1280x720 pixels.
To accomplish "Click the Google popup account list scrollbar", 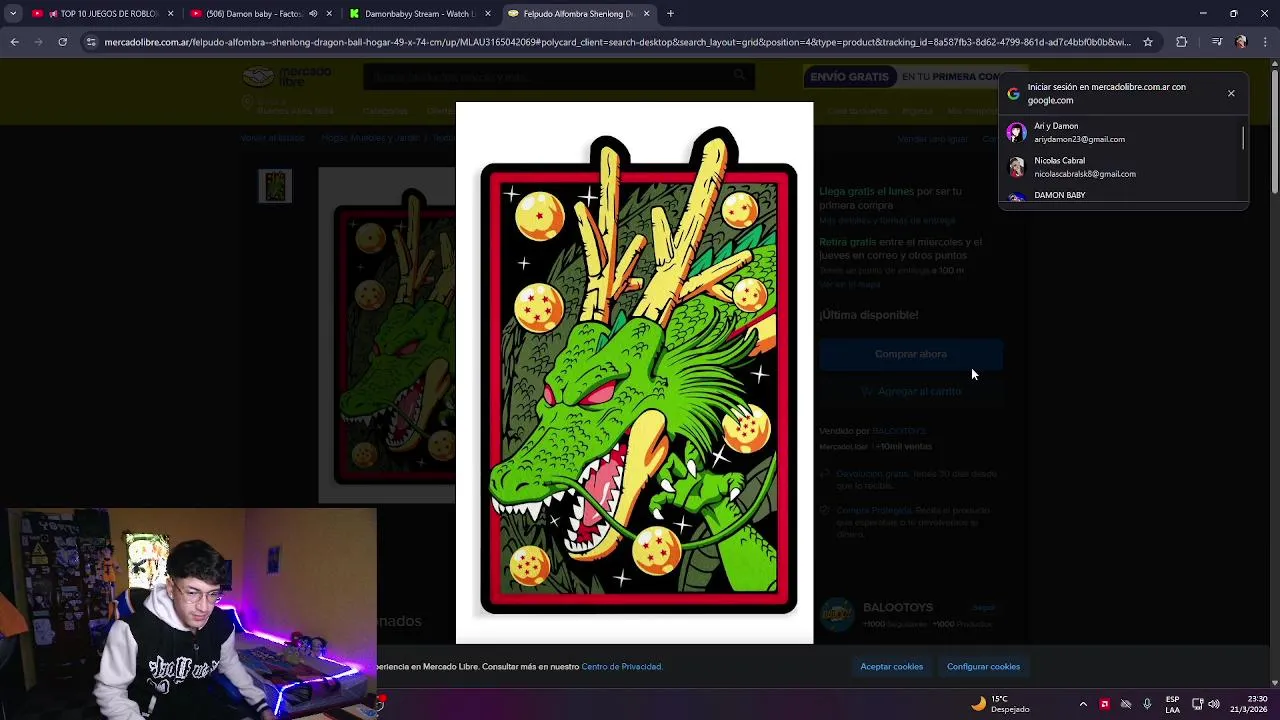I will coord(1243,139).
